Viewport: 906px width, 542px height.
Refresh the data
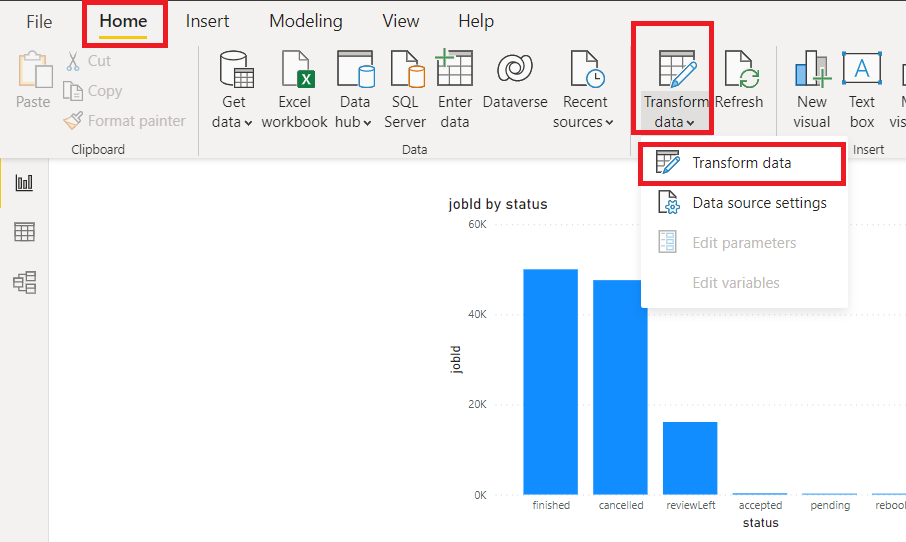[x=740, y=81]
